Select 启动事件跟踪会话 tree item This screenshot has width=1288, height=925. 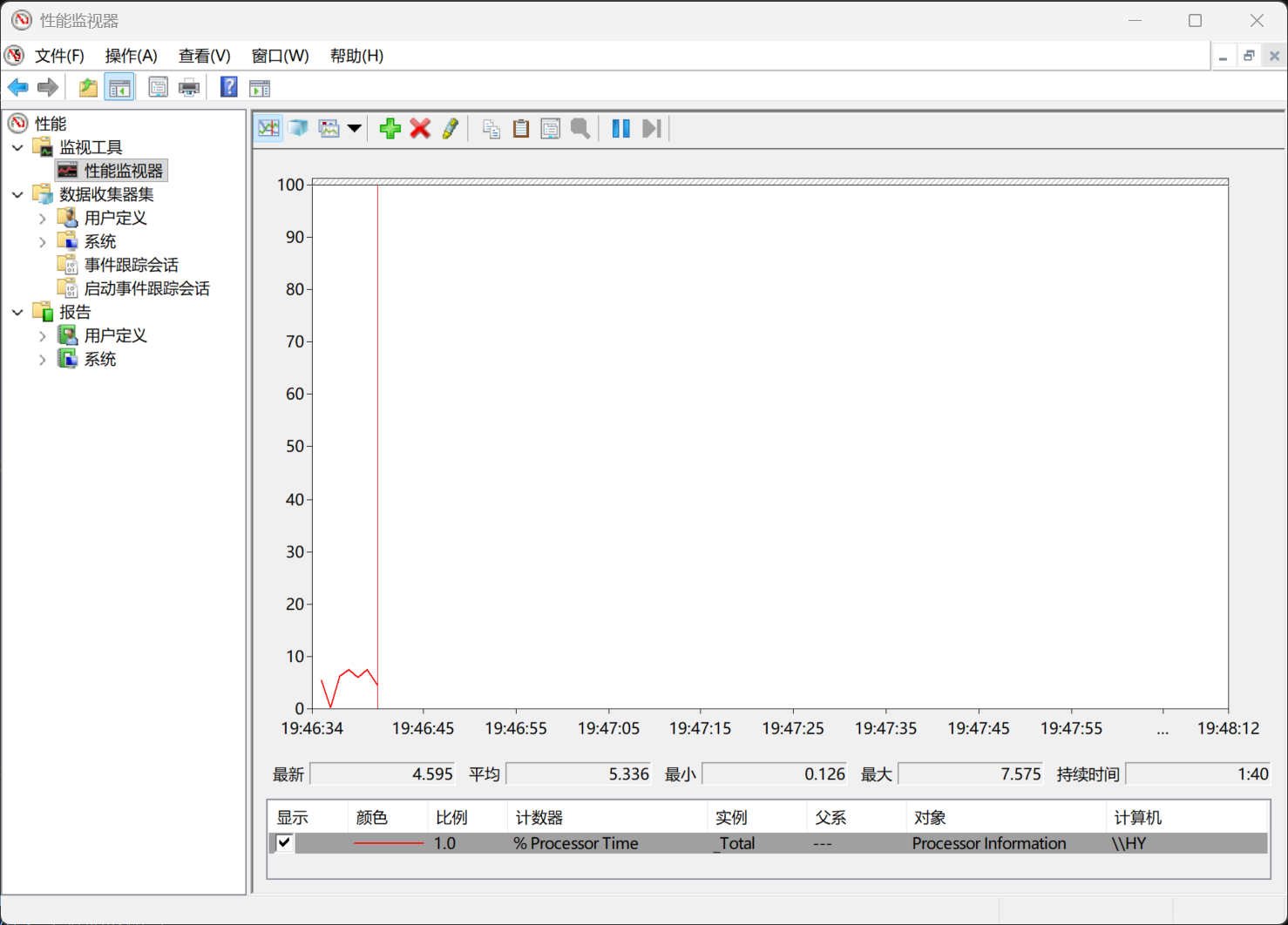(x=147, y=288)
